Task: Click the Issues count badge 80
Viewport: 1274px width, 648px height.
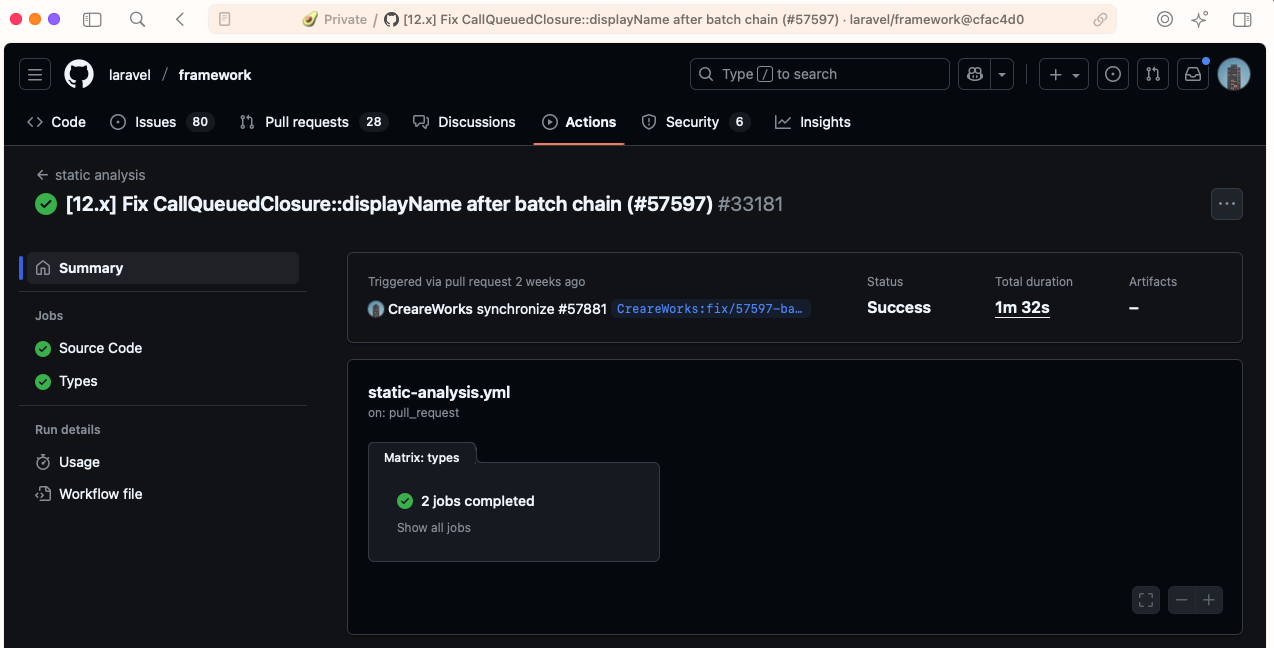Action: (200, 122)
